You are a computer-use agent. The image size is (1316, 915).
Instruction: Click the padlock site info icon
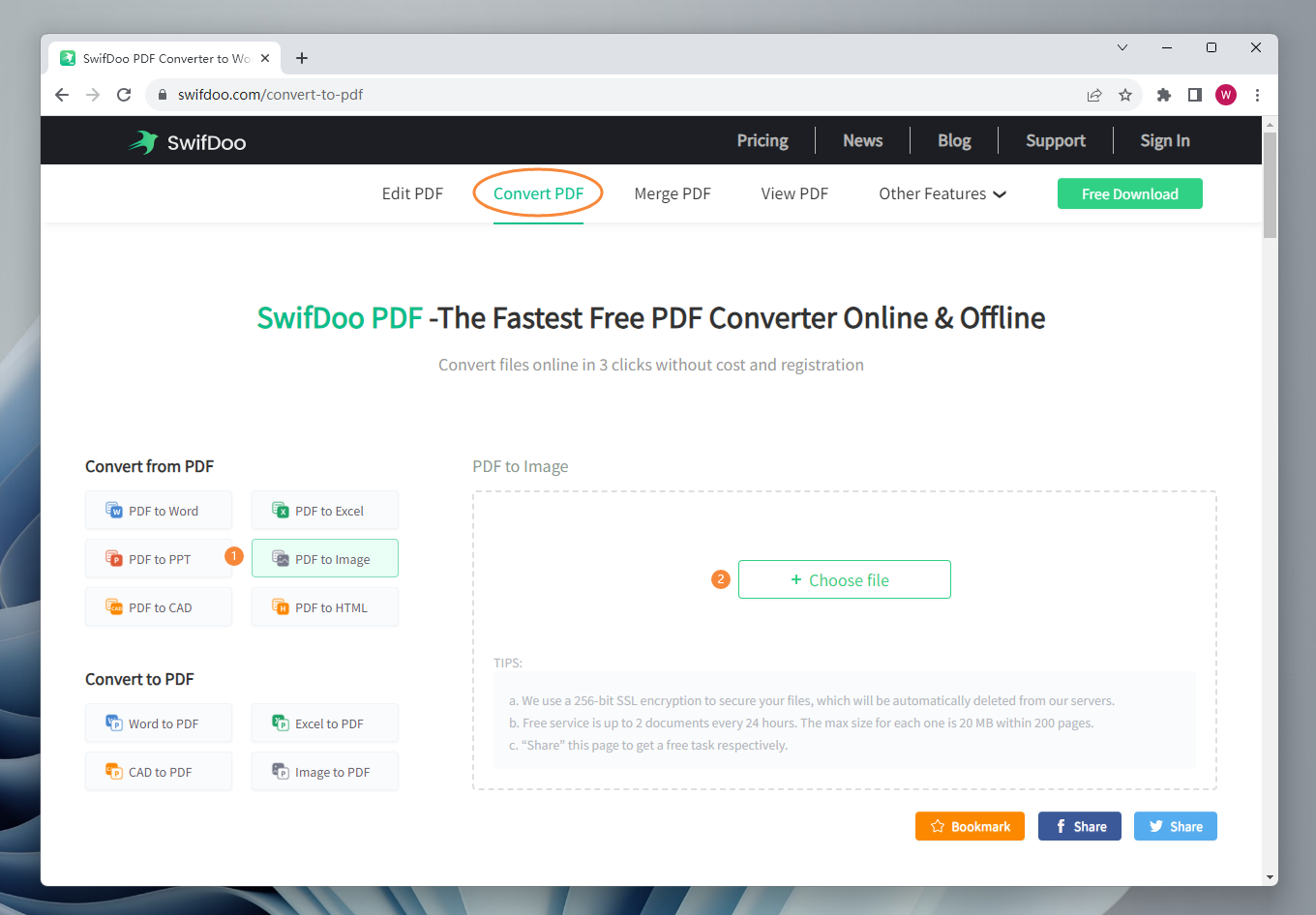(x=163, y=95)
